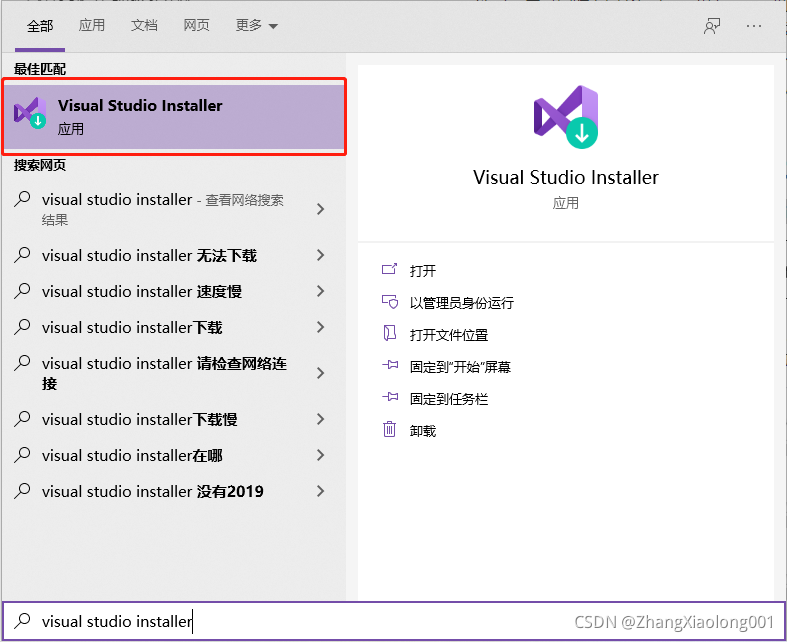
Task: Switch to the 网页 tab
Action: point(196,25)
